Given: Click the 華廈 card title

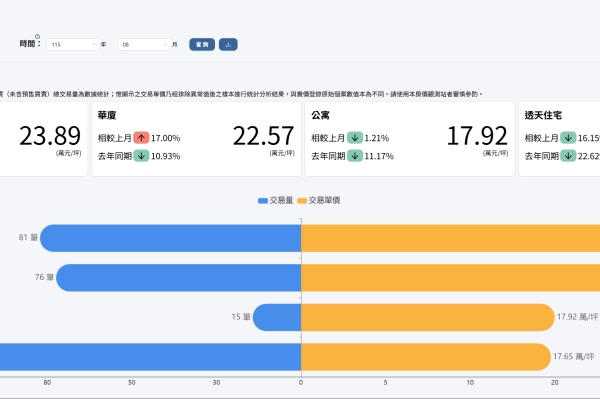Looking at the screenshot, I should tap(107, 115).
